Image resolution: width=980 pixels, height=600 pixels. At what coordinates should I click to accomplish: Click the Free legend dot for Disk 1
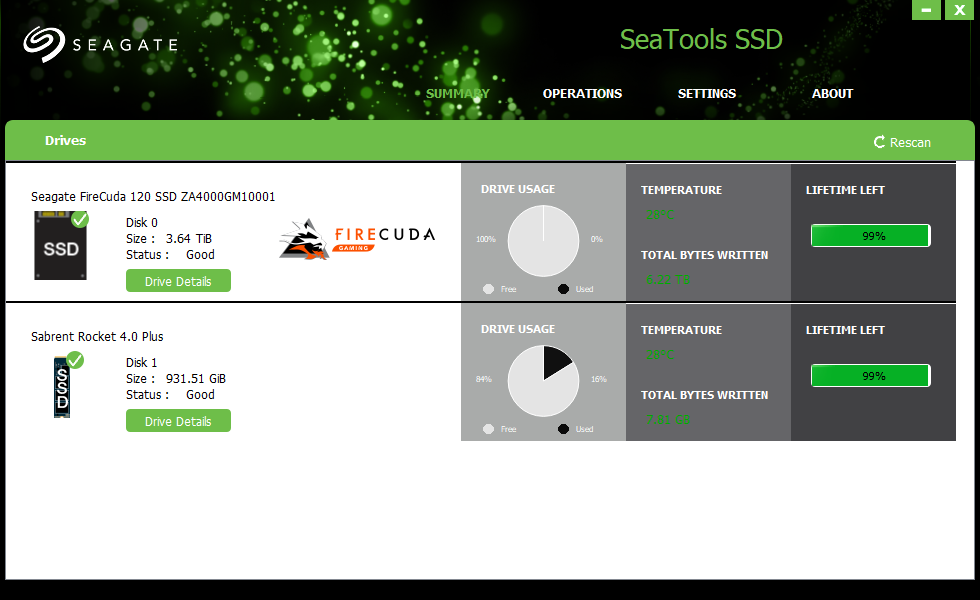pos(489,429)
